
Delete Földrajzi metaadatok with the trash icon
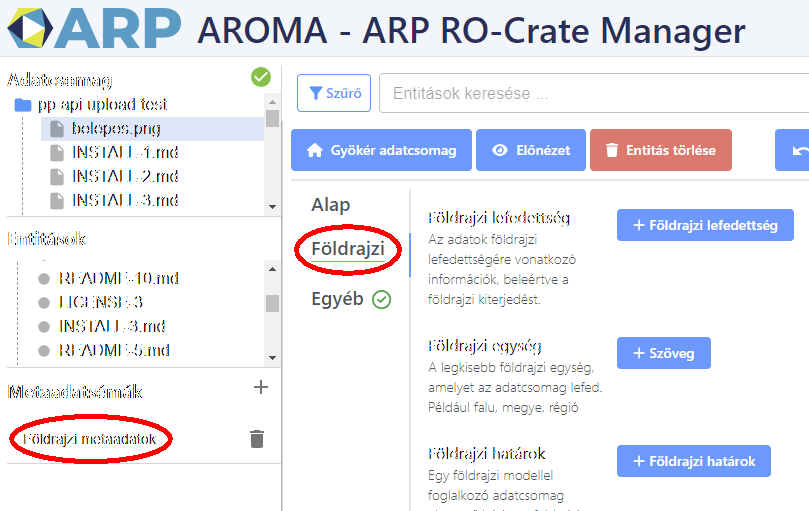coord(257,439)
